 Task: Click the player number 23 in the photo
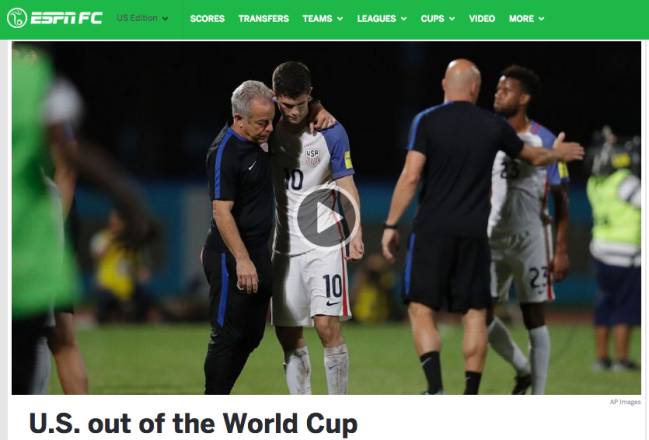538,277
